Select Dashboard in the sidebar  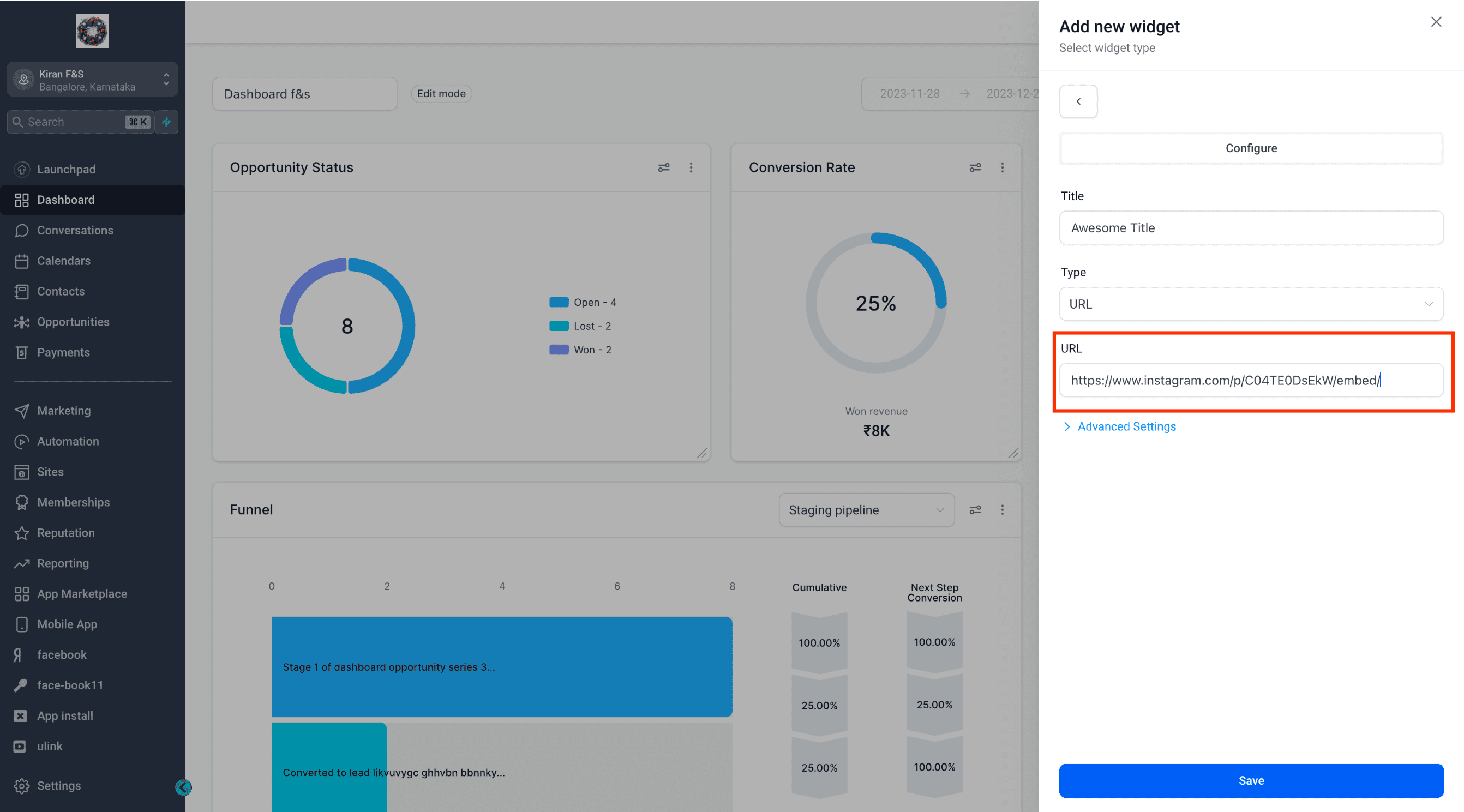[92, 200]
